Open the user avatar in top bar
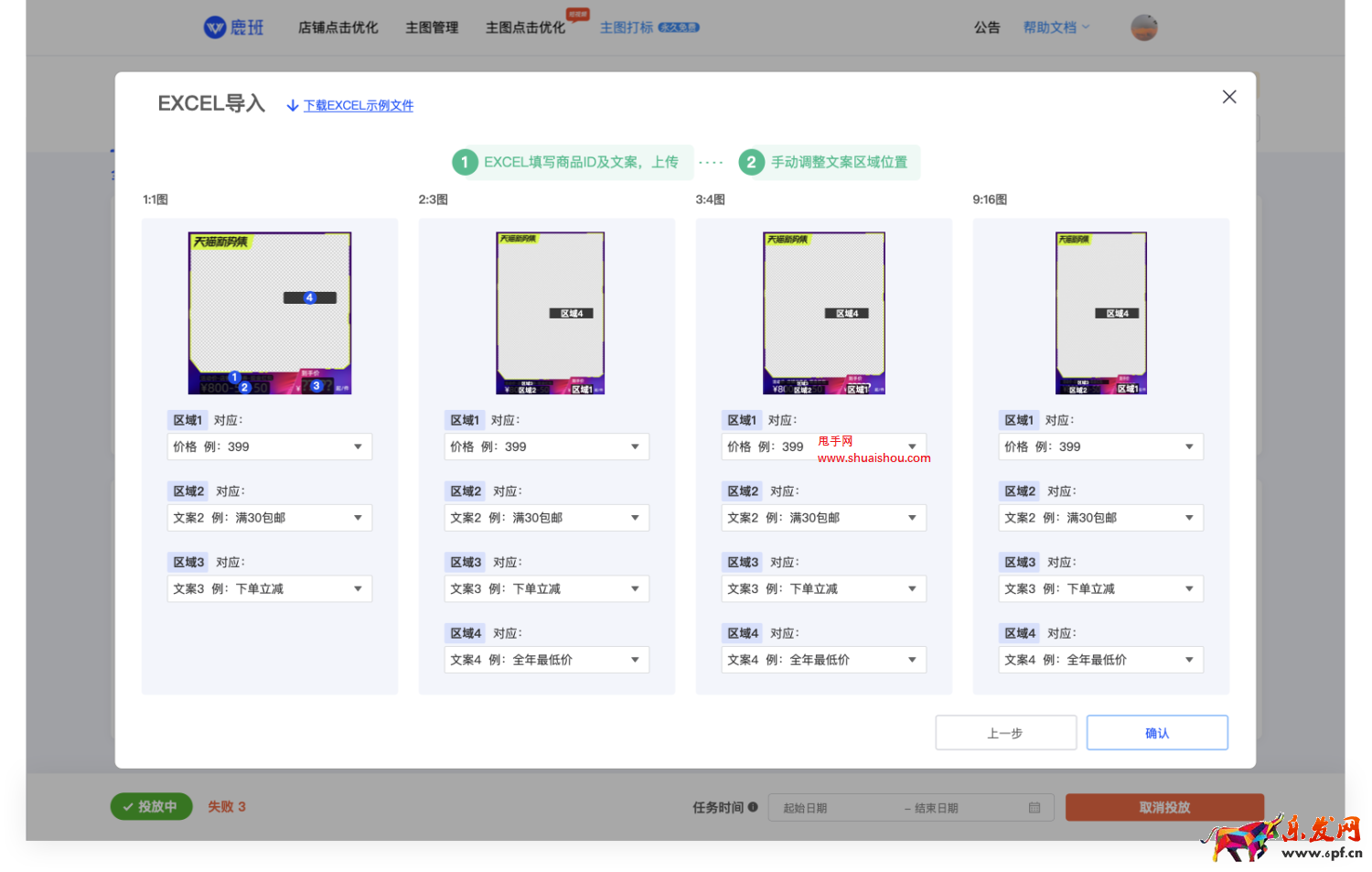This screenshot has width=1372, height=872. (x=1144, y=27)
